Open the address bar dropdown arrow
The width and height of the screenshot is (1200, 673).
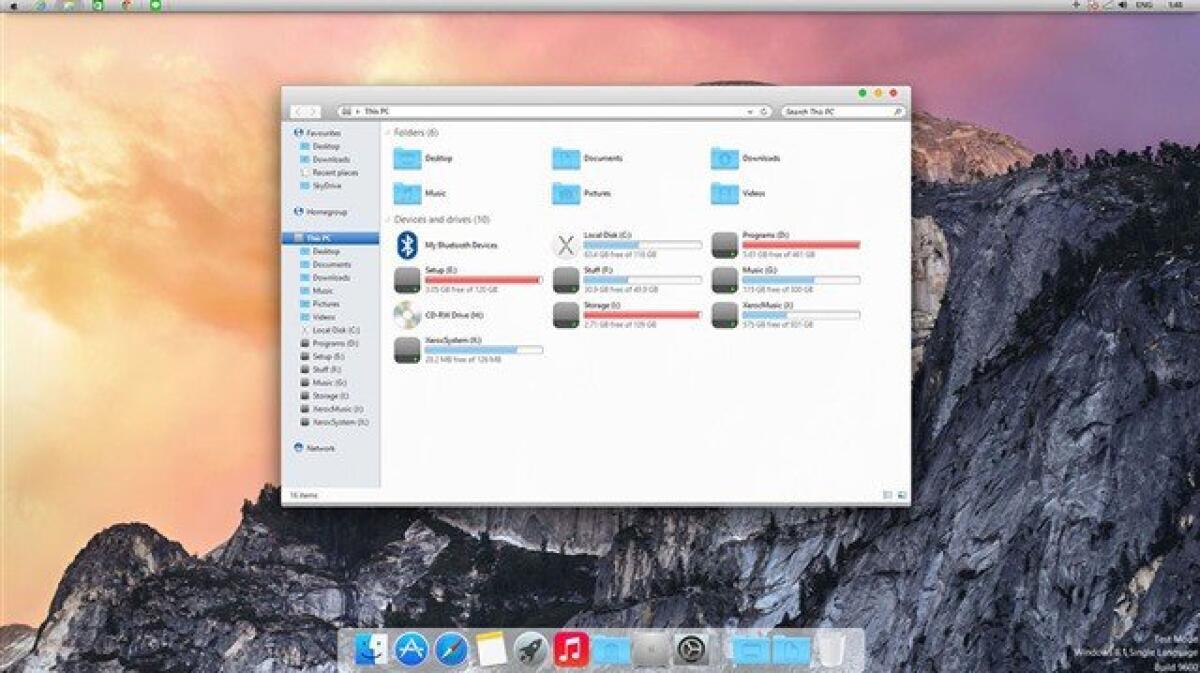coord(748,112)
